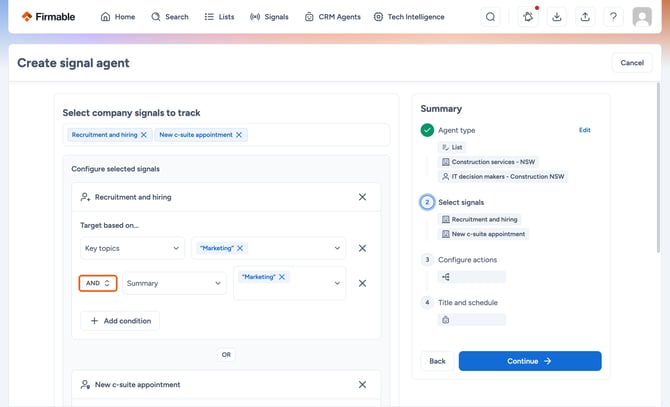Open the Summary field dropdown
Viewport: 670px width, 407px height.
(174, 283)
